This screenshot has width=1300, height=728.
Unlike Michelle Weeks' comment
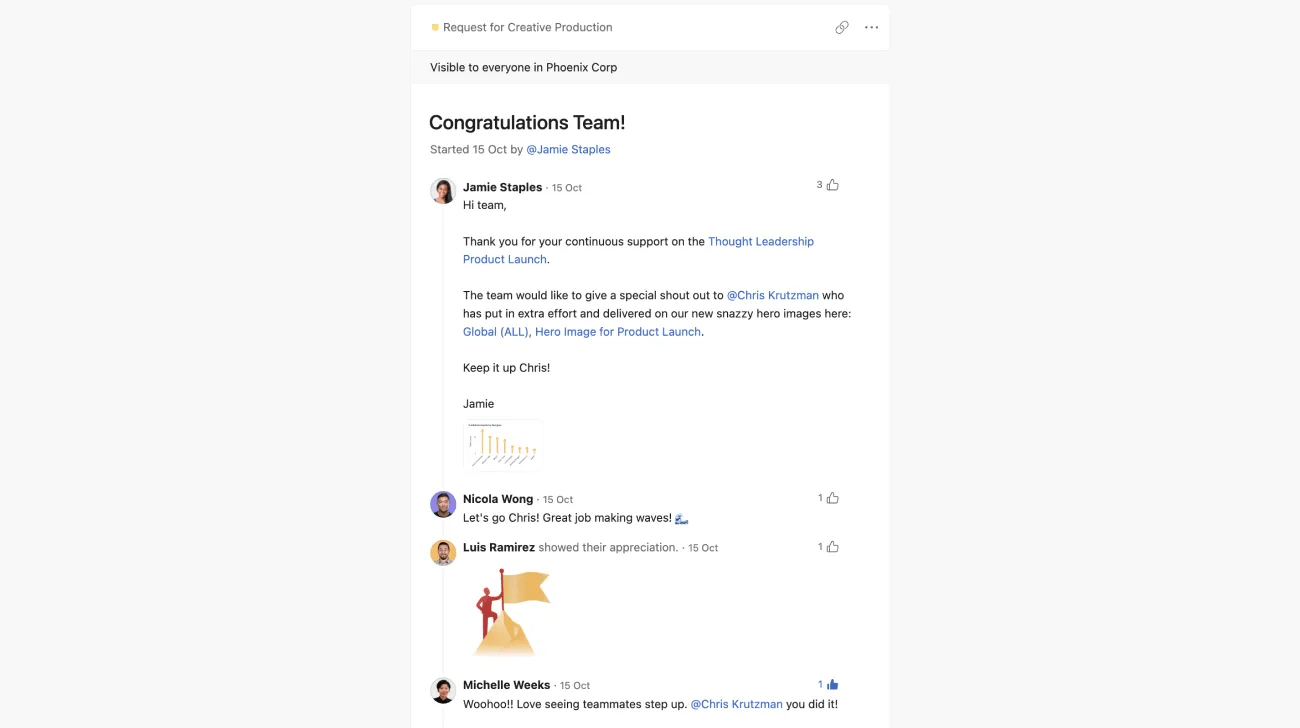pyautogui.click(x=831, y=683)
